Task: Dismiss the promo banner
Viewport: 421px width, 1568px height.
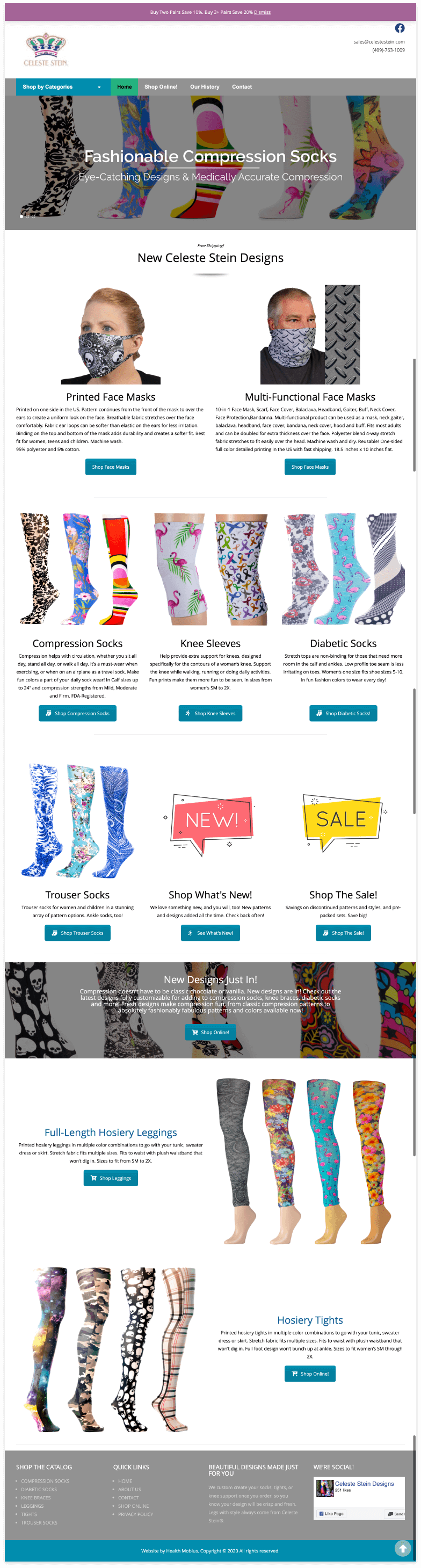Action: [x=262, y=12]
